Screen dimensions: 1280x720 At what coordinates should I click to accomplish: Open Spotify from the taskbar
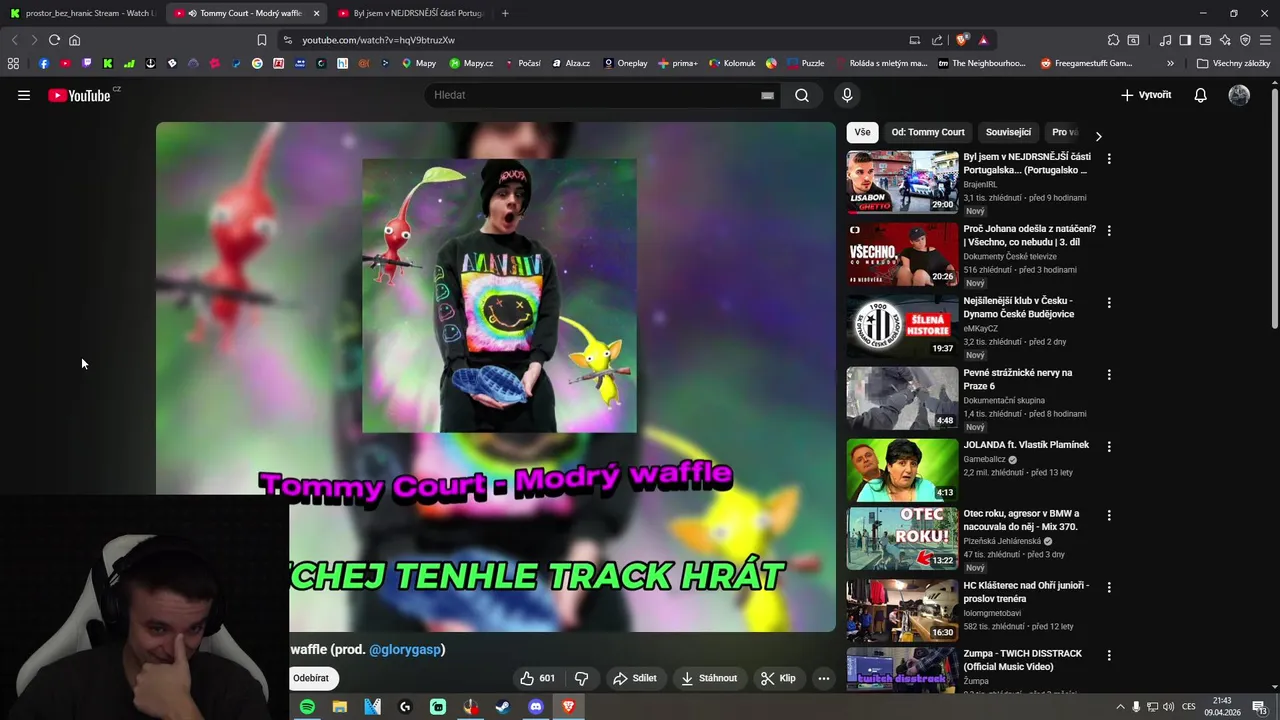tap(307, 707)
